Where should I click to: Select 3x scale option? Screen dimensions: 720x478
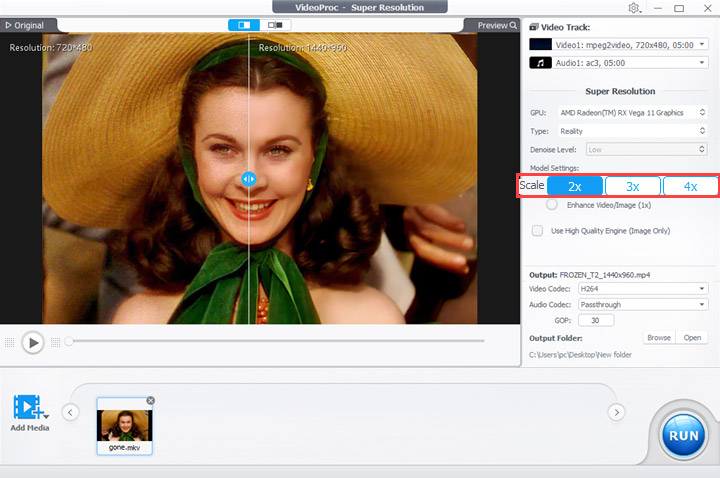[x=632, y=186]
